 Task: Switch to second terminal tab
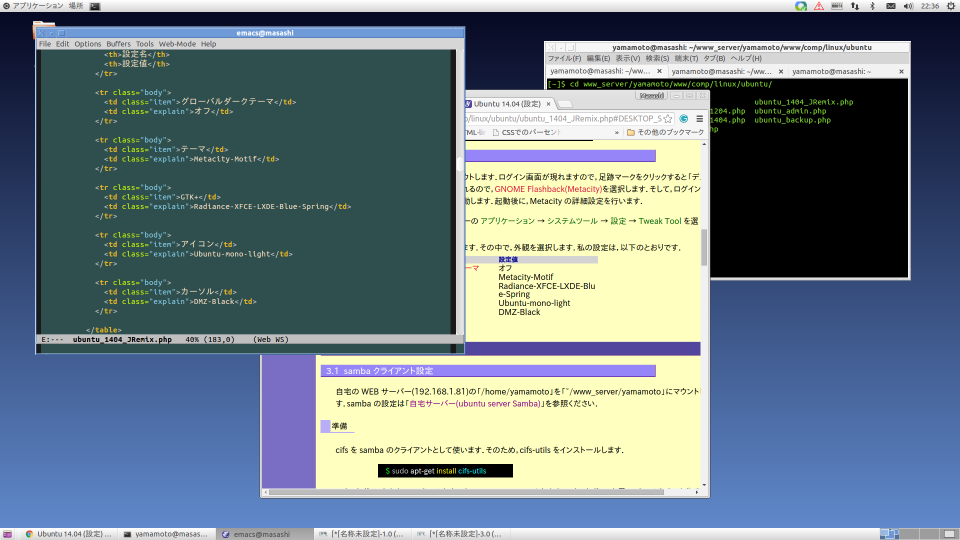pos(721,72)
